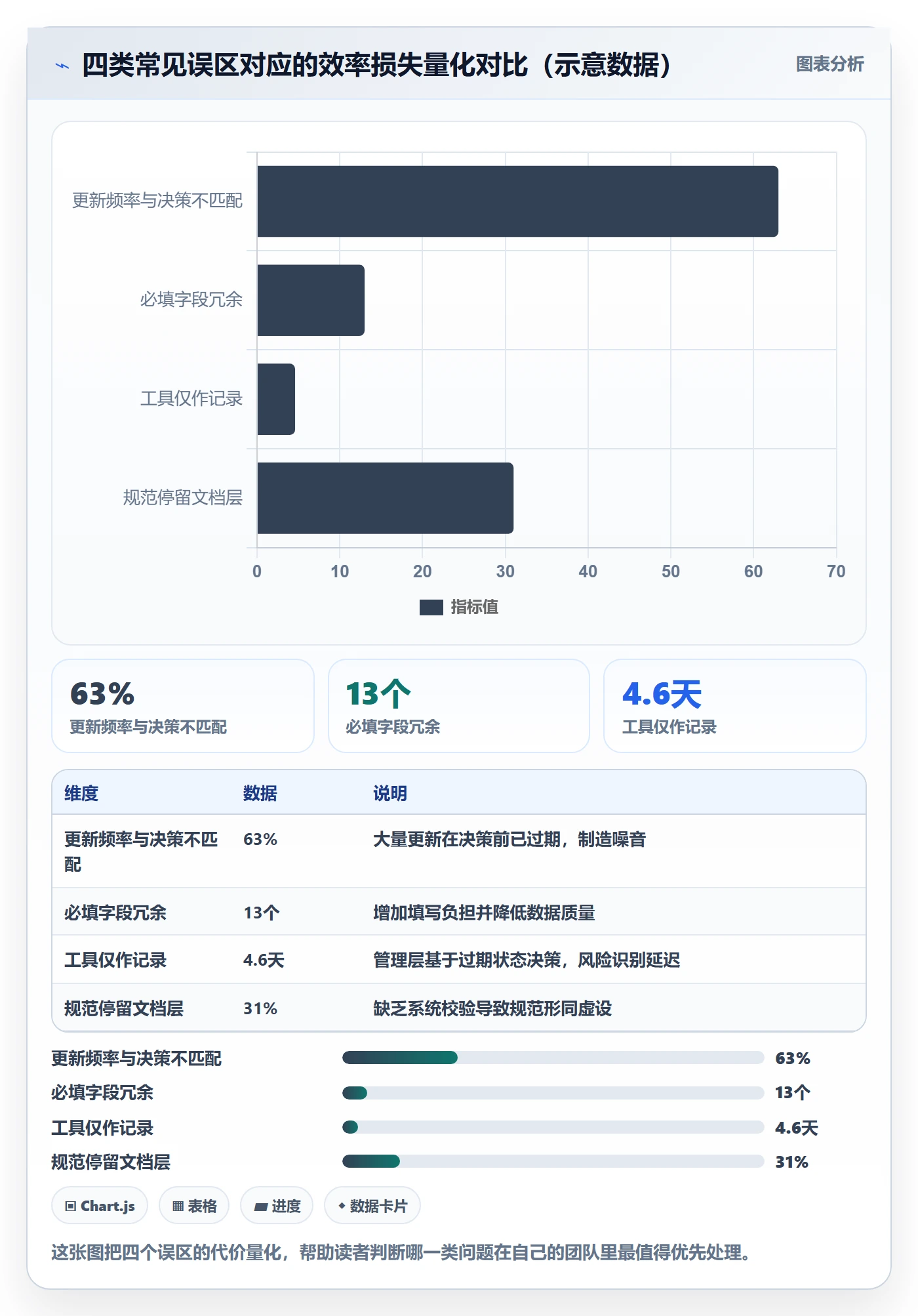Toggle the 指标值 legend color swatch
This screenshot has height=1316, width=918.
431,607
